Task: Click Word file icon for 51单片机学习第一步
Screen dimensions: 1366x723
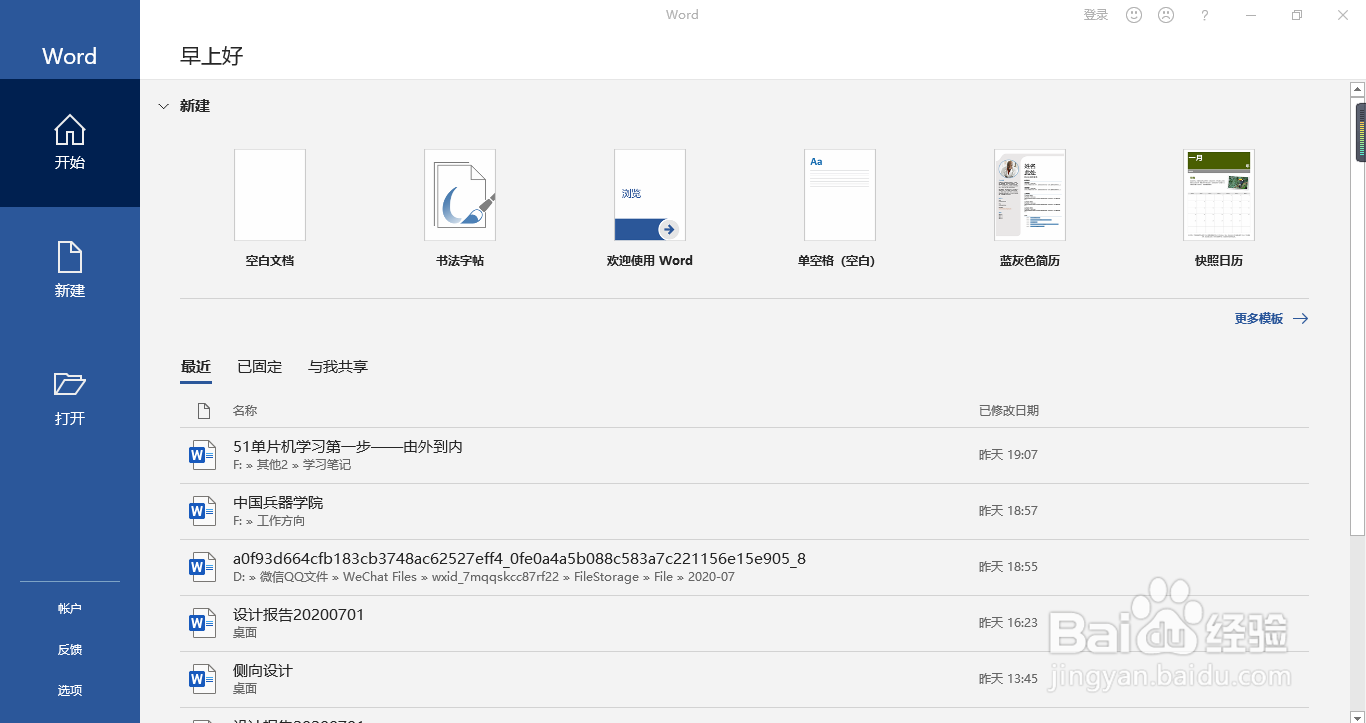Action: tap(203, 456)
